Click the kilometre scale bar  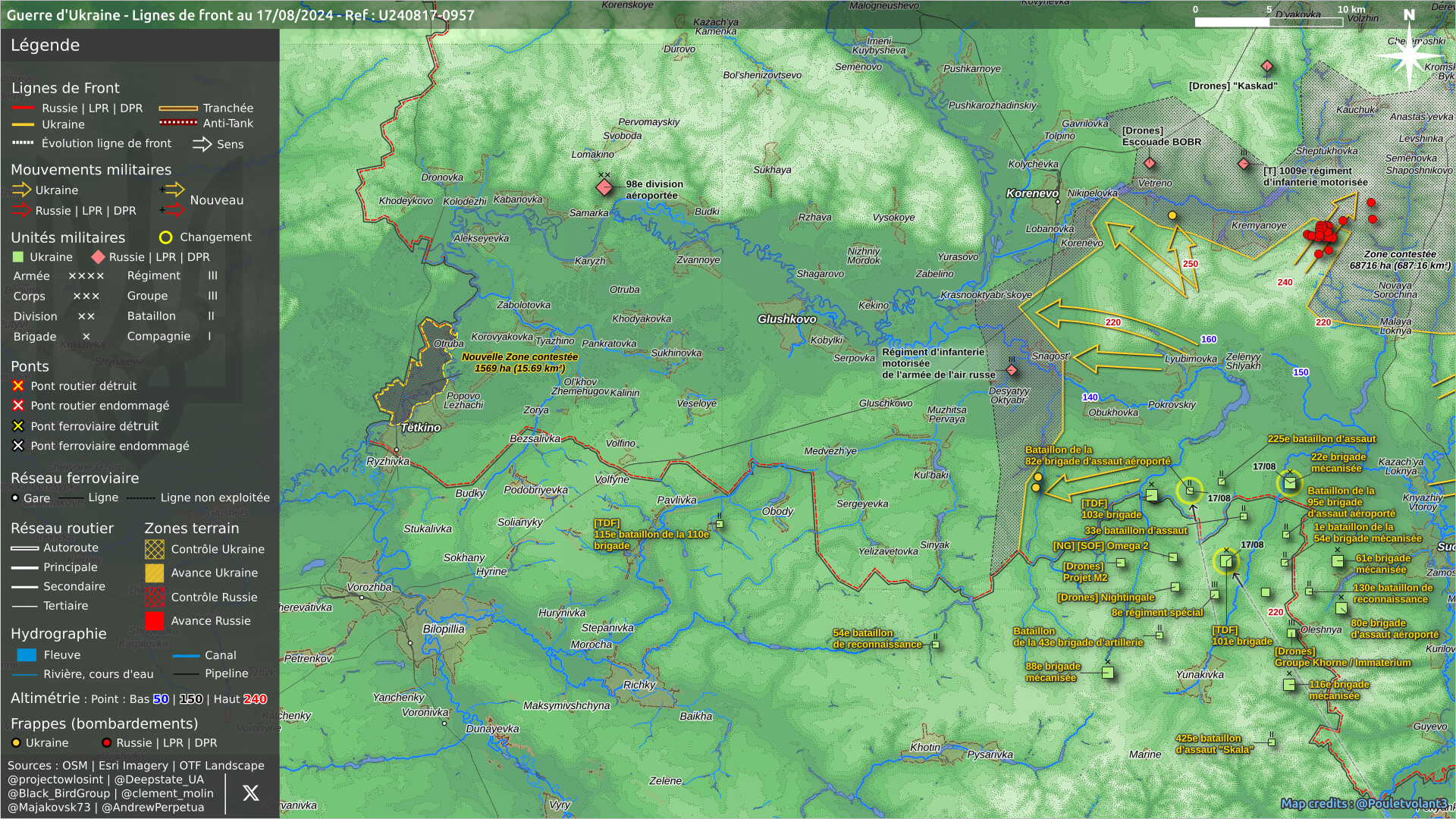[1268, 22]
